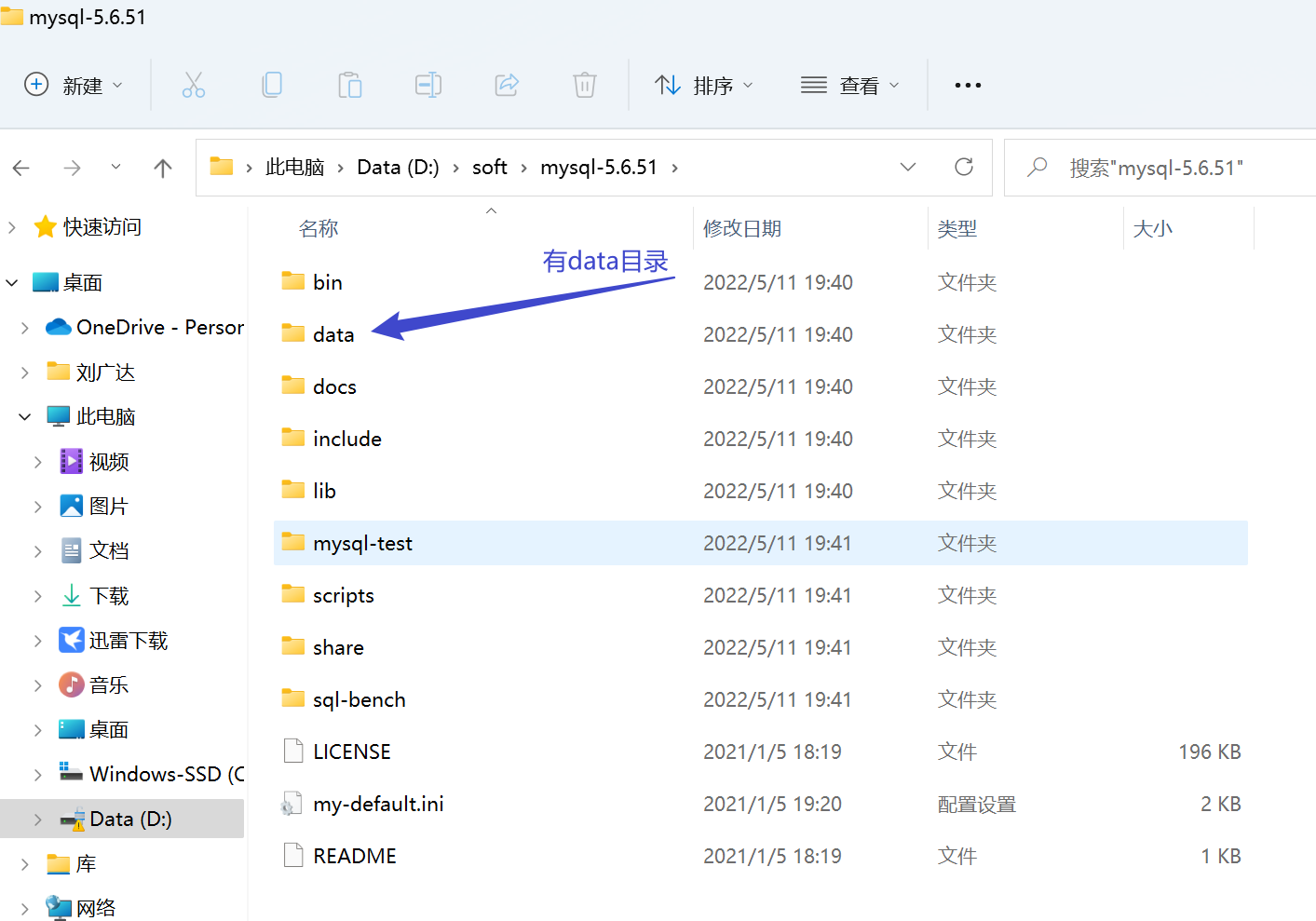The image size is (1316, 921).
Task: Click 配置设置 type of my-default.ini
Action: click(977, 804)
